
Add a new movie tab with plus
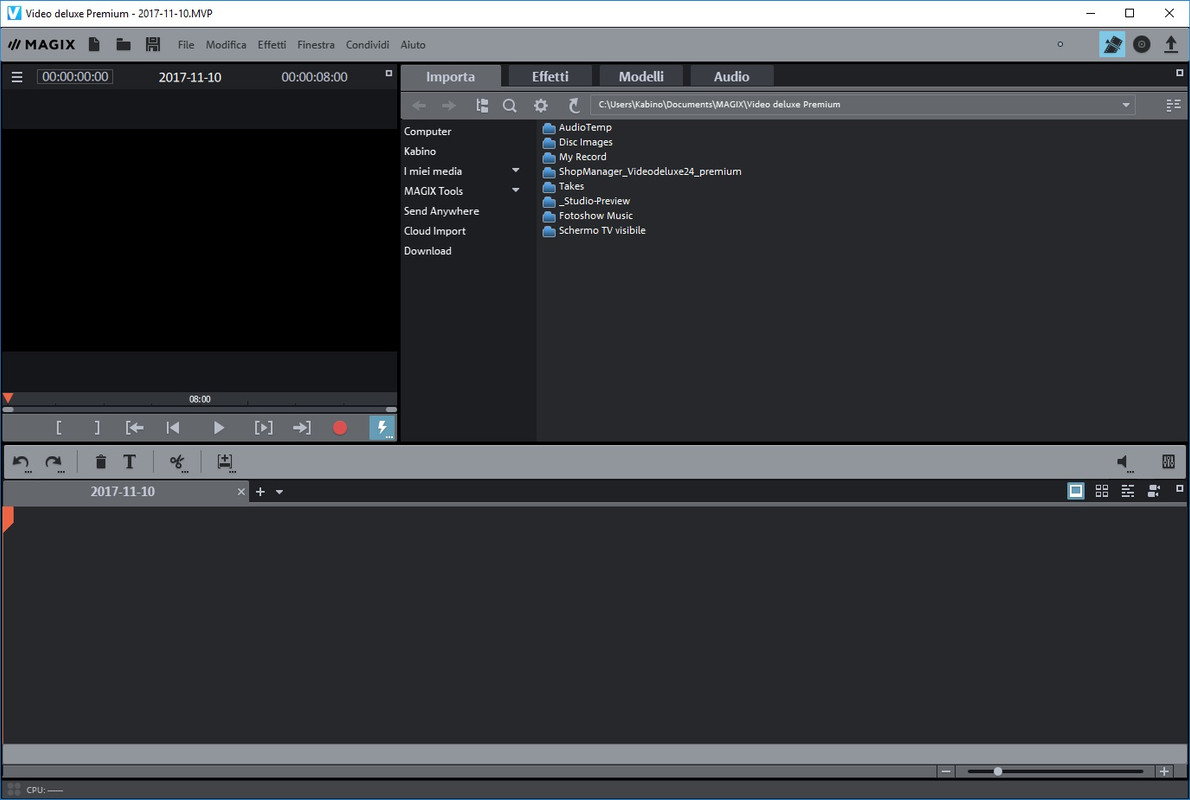click(x=260, y=492)
